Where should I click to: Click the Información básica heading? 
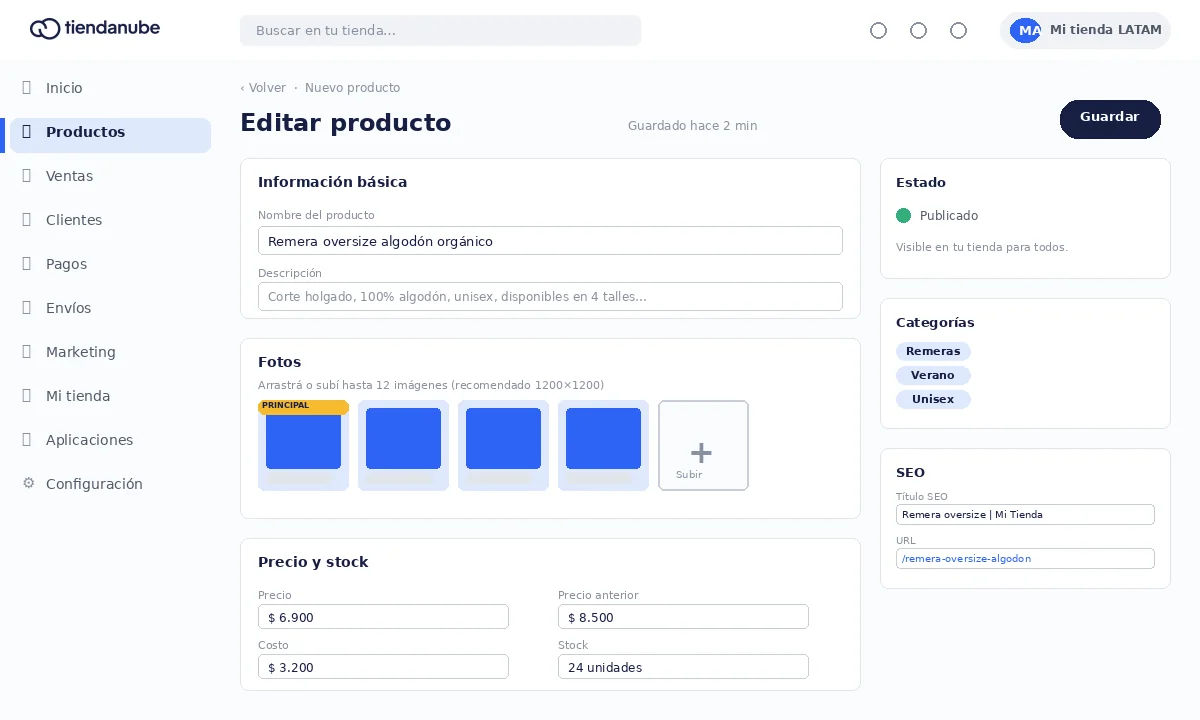click(x=332, y=182)
